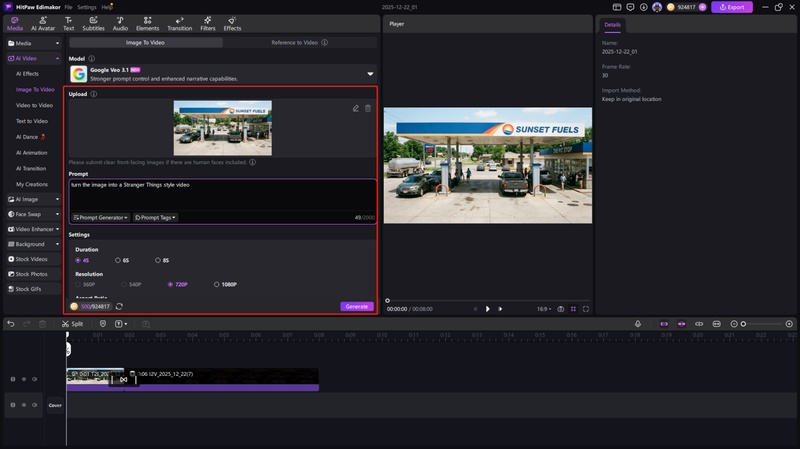800x449 pixels.
Task: Click the uploaded Sunset Fuels thumbnail
Action: (222, 128)
